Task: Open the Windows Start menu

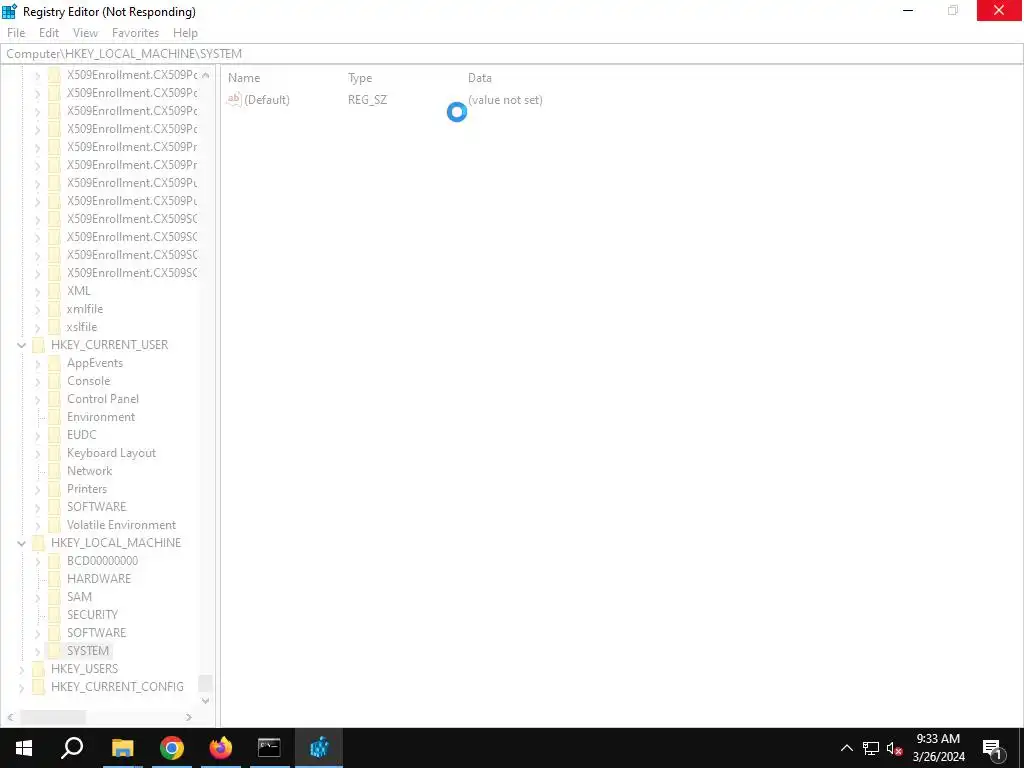Action: tap(24, 748)
